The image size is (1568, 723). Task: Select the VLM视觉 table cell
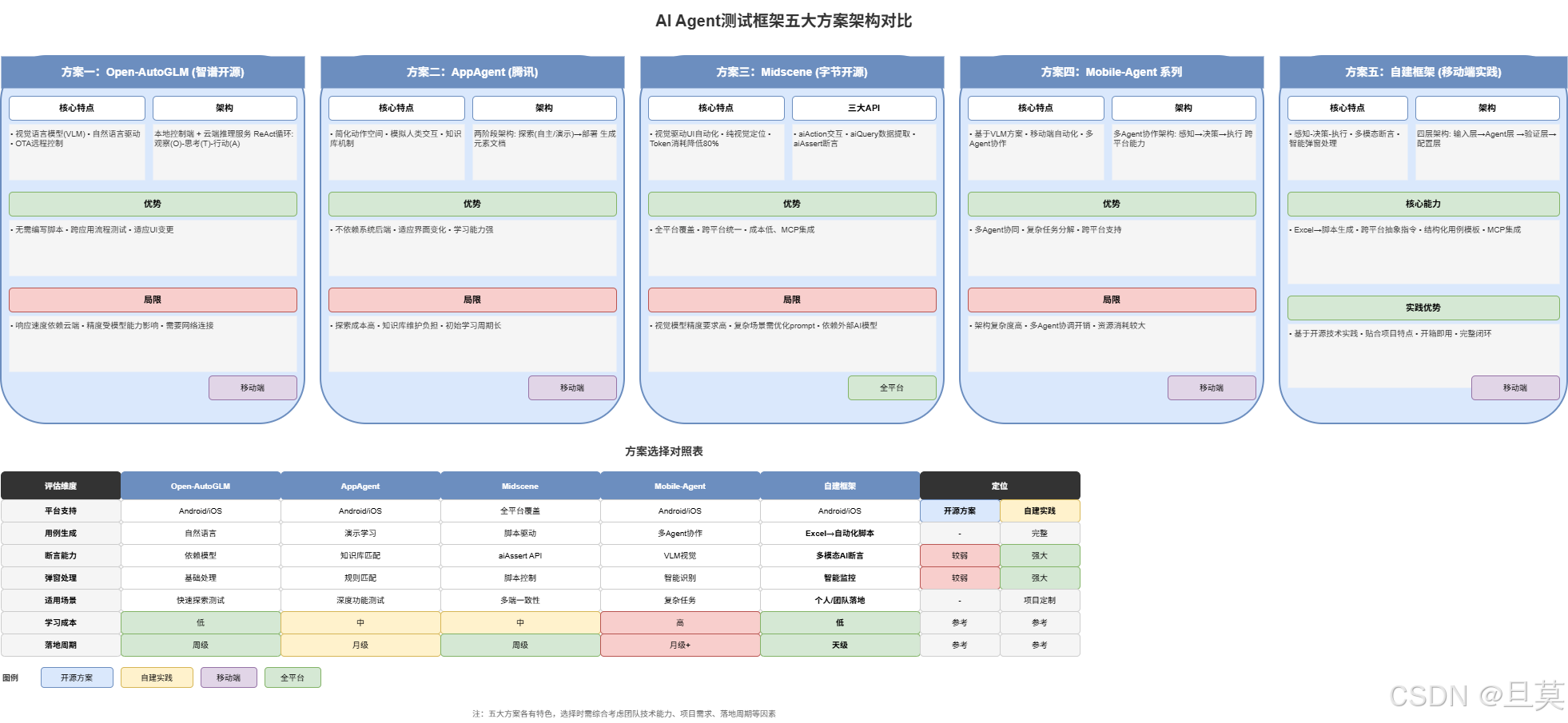[x=680, y=555]
